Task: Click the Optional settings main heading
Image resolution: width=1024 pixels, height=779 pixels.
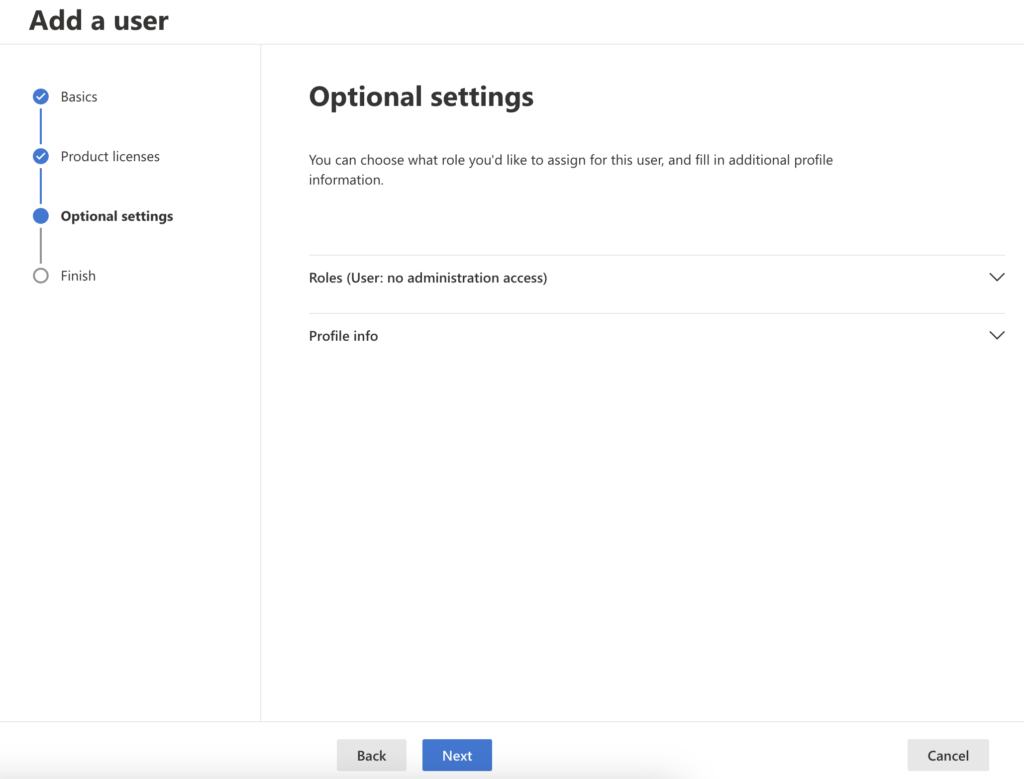Action: pyautogui.click(x=421, y=97)
